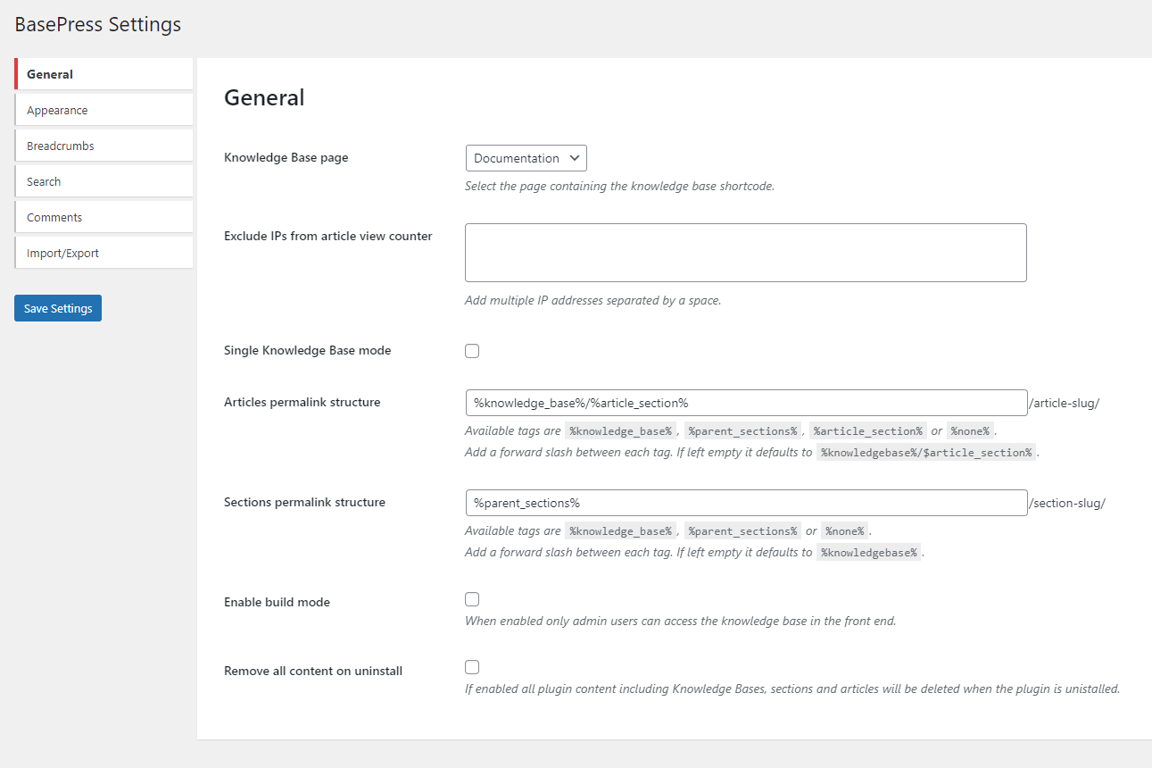
Task: Enable build mode for admin-only access
Action: click(x=471, y=599)
